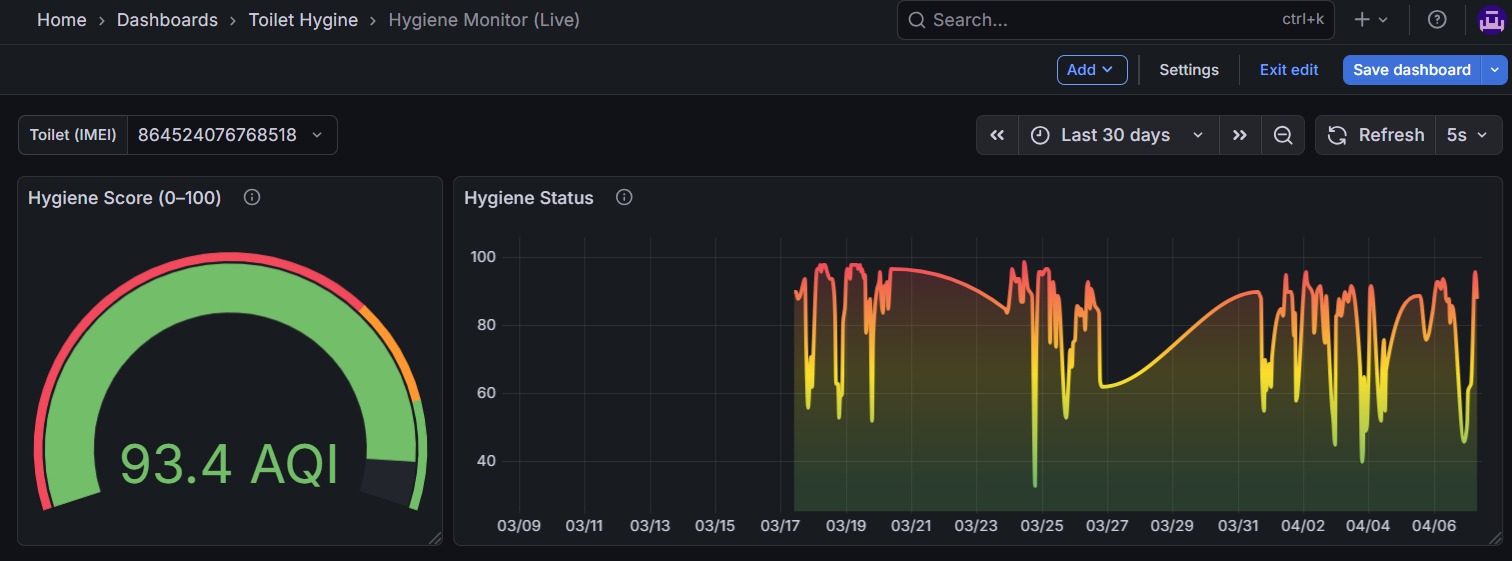Click the Hygiene Score panel title
Screen dimensions: 1512x561
[125, 198]
